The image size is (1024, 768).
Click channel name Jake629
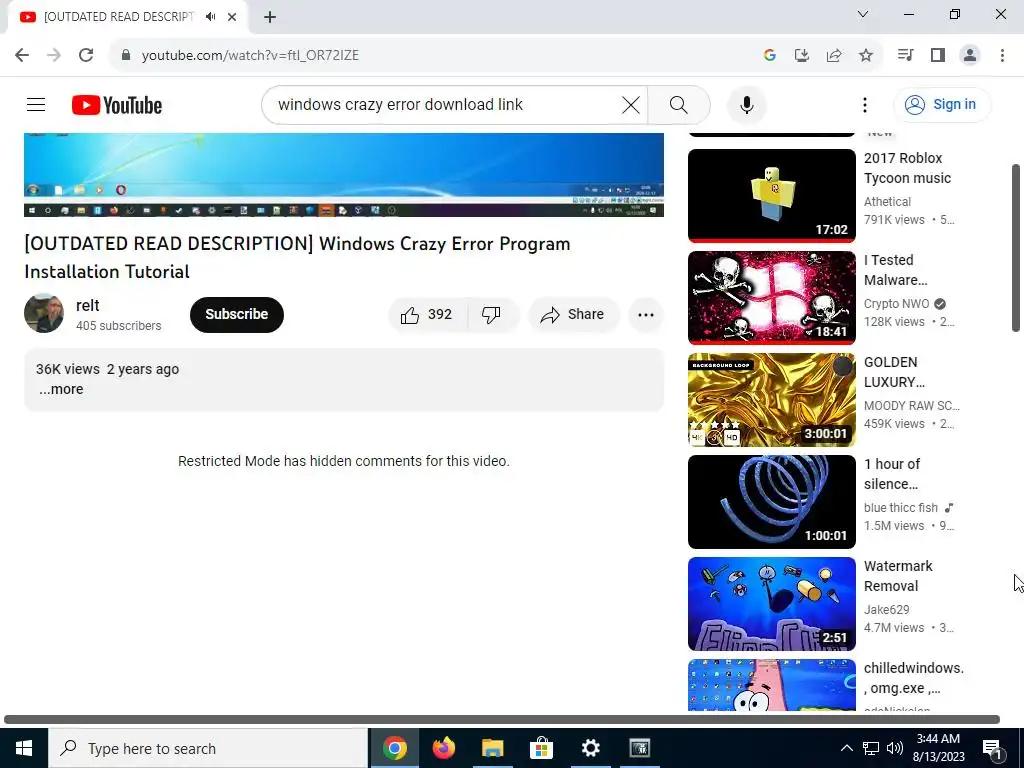click(x=886, y=609)
